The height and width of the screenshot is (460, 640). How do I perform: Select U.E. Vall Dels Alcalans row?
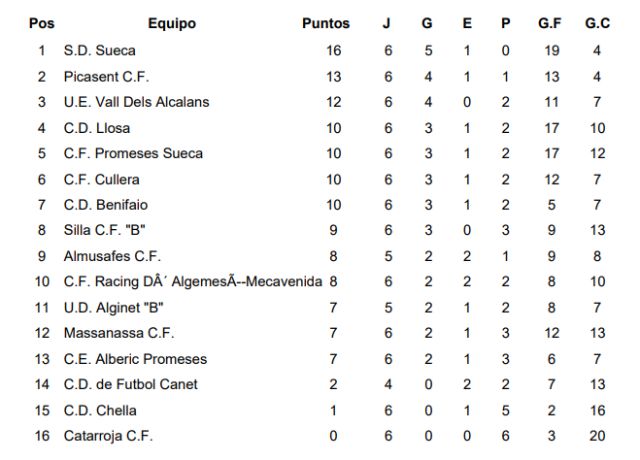tap(320, 102)
